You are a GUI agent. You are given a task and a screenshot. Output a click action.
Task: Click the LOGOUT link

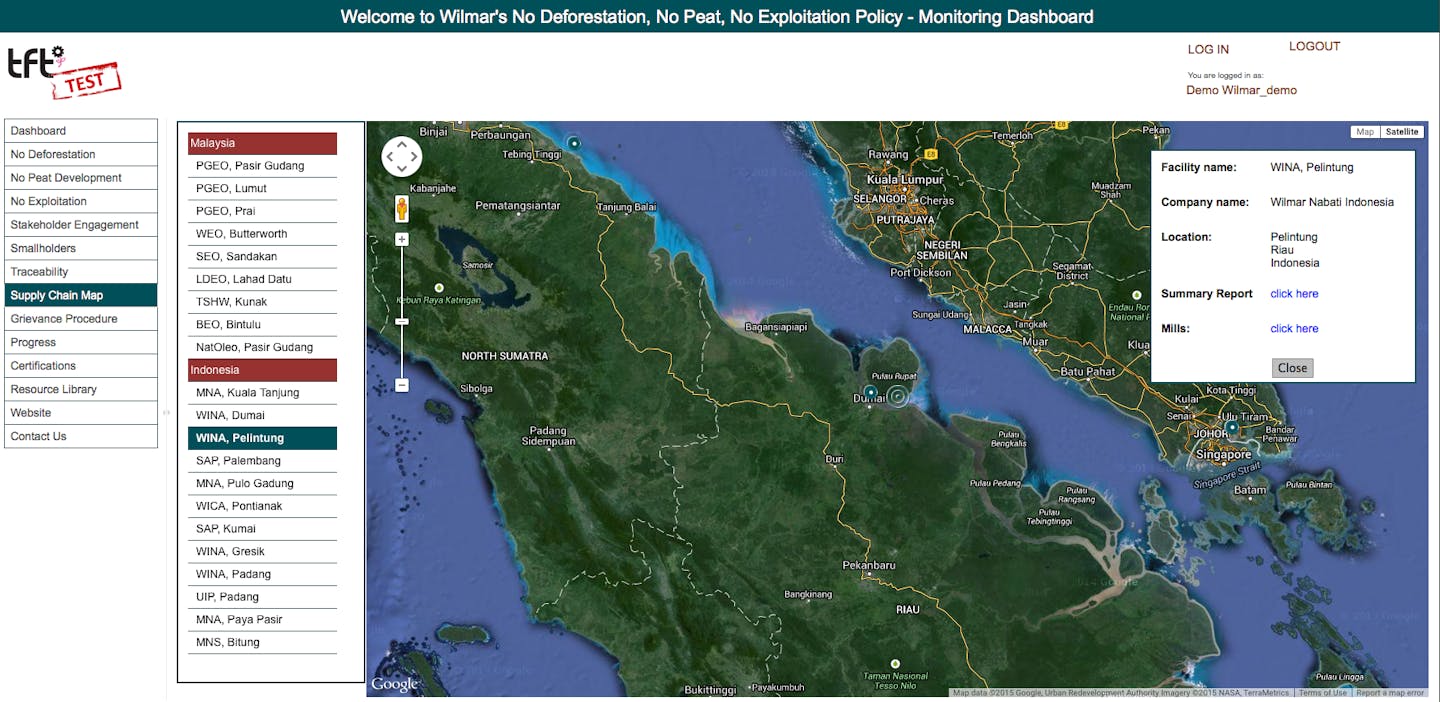click(x=1314, y=46)
